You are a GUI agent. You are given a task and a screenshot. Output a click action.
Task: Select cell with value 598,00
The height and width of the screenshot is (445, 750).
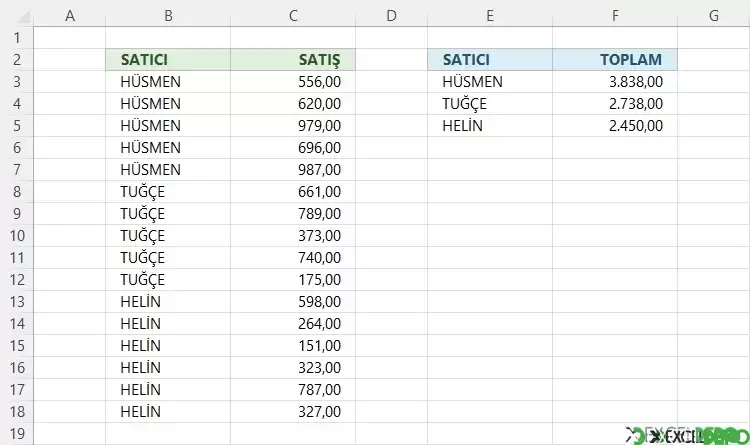(293, 302)
